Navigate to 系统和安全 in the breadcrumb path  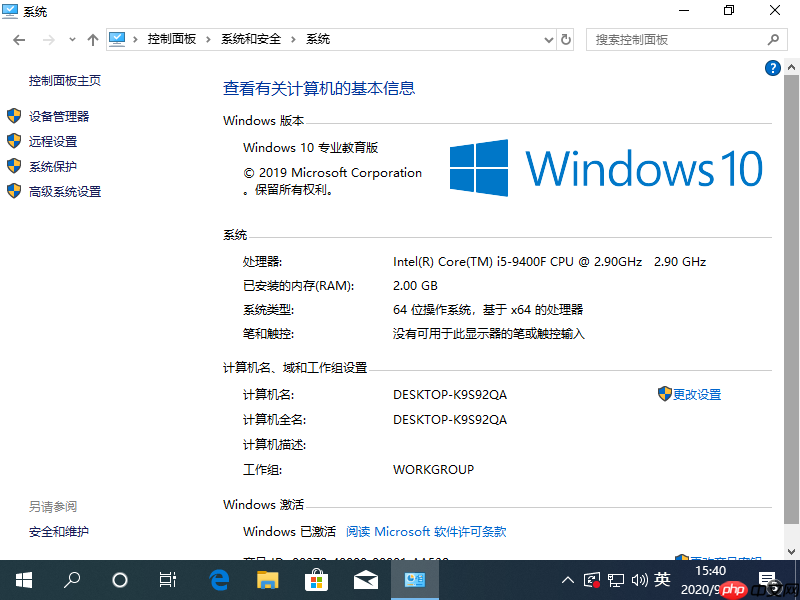tap(252, 39)
